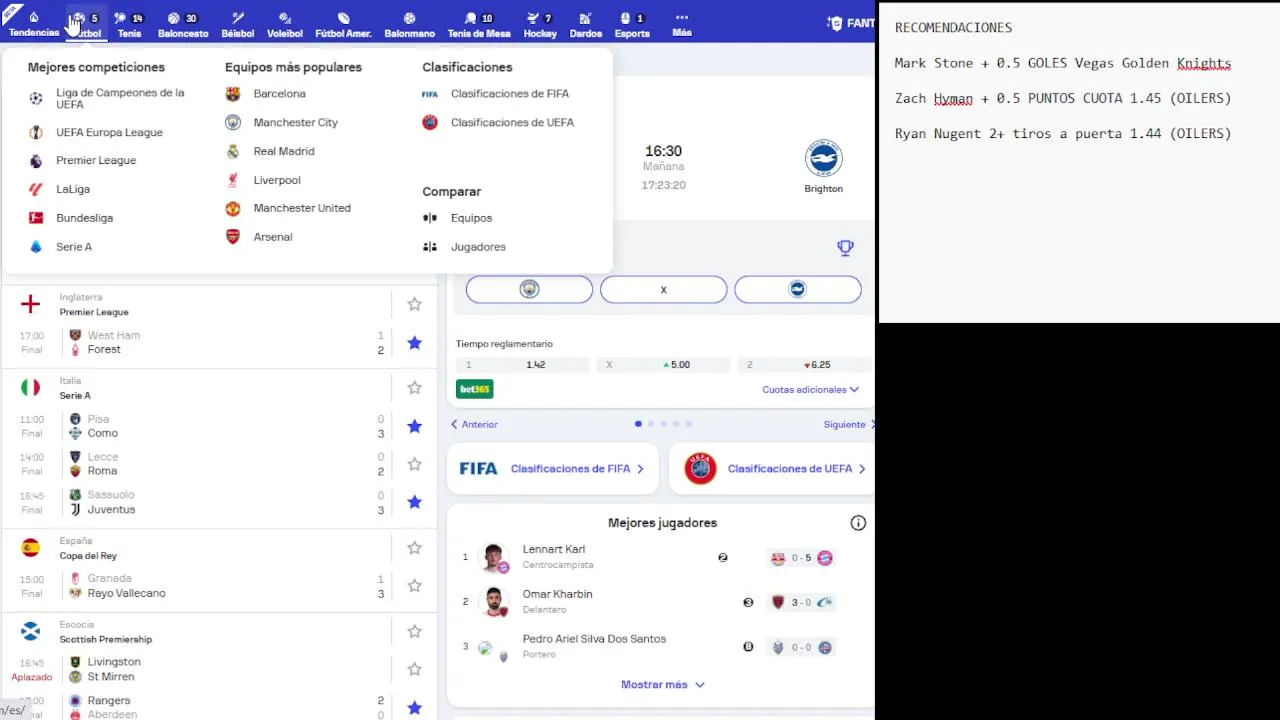Click the Manchester City crest in menu
The image size is (1280, 720).
pyautogui.click(x=233, y=122)
